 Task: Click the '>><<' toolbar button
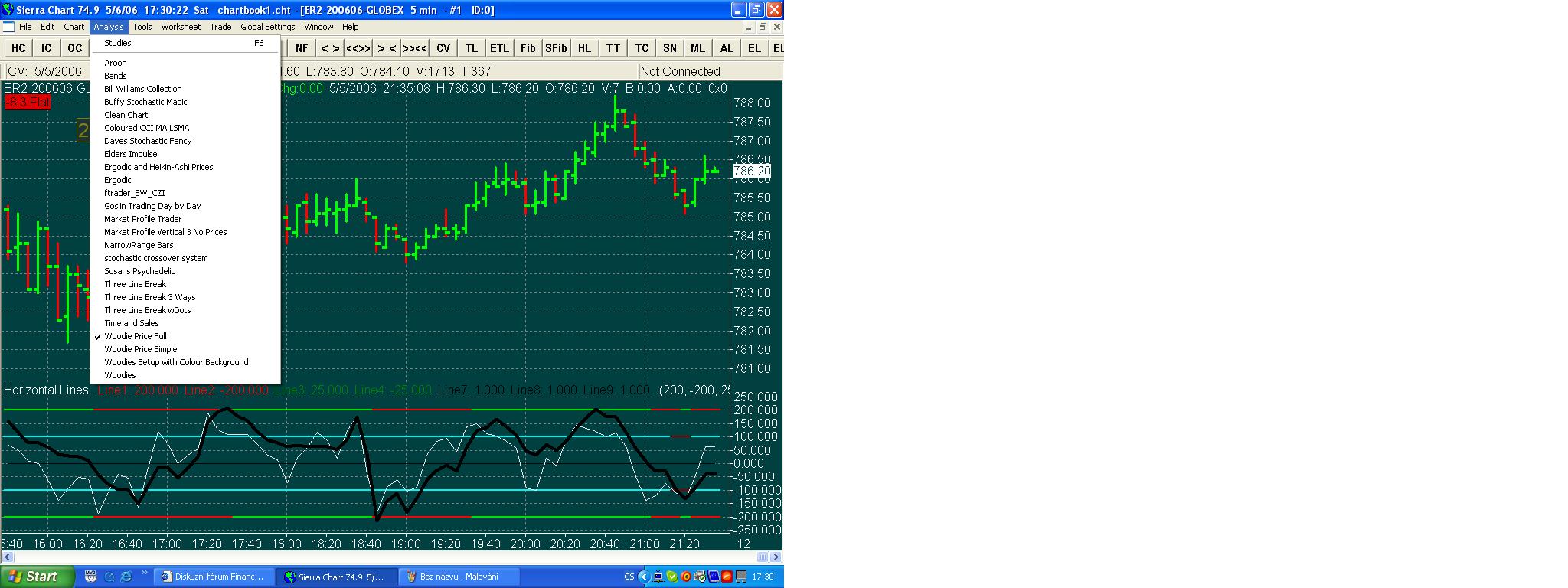pyautogui.click(x=415, y=47)
